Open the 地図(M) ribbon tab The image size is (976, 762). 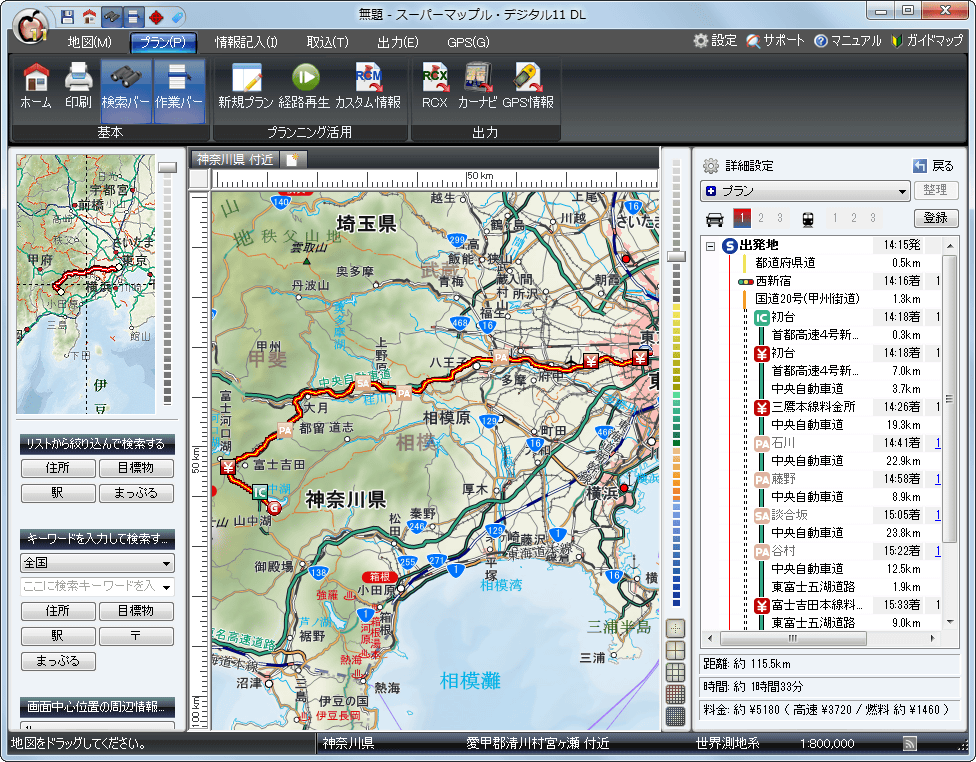(x=90, y=42)
